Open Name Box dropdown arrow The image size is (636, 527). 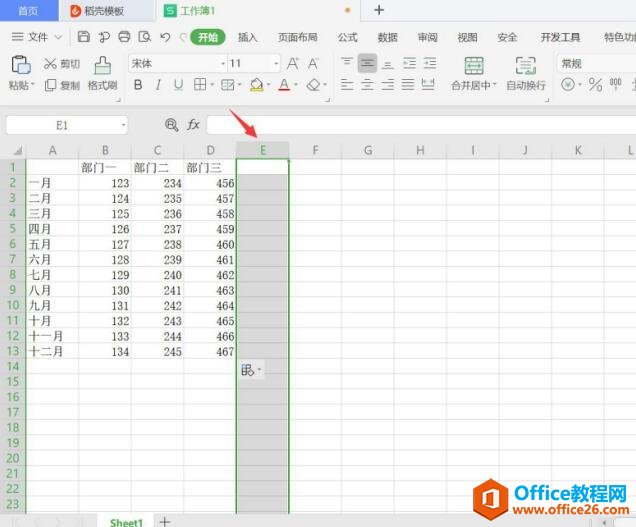point(123,125)
